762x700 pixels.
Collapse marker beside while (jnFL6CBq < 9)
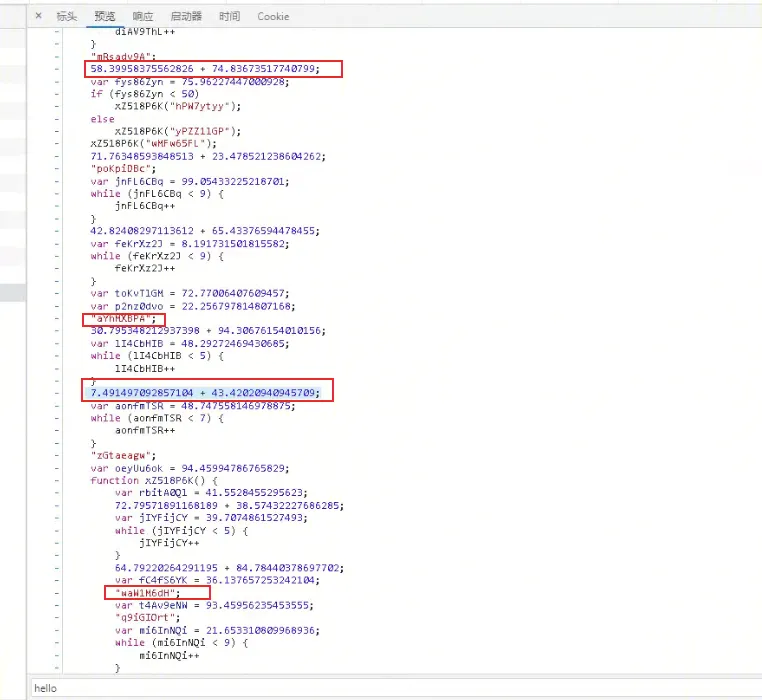(x=58, y=193)
